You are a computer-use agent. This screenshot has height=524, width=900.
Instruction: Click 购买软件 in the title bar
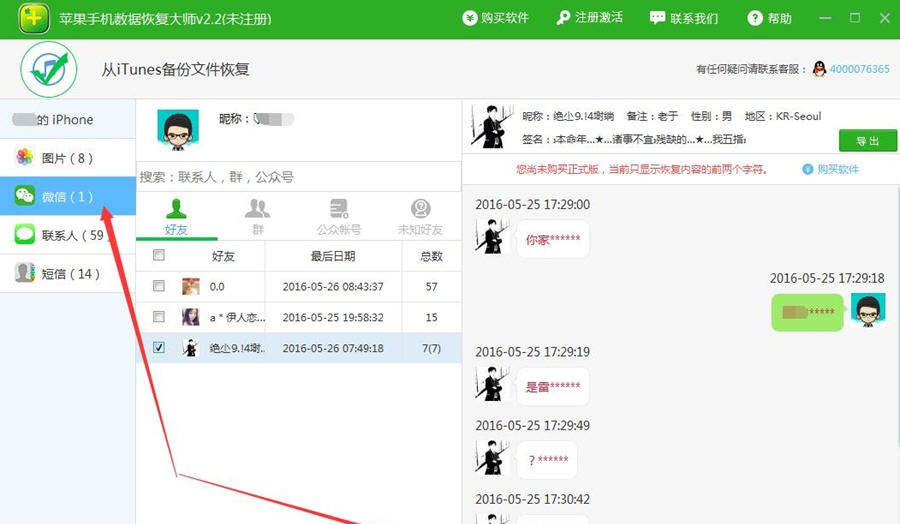point(495,18)
